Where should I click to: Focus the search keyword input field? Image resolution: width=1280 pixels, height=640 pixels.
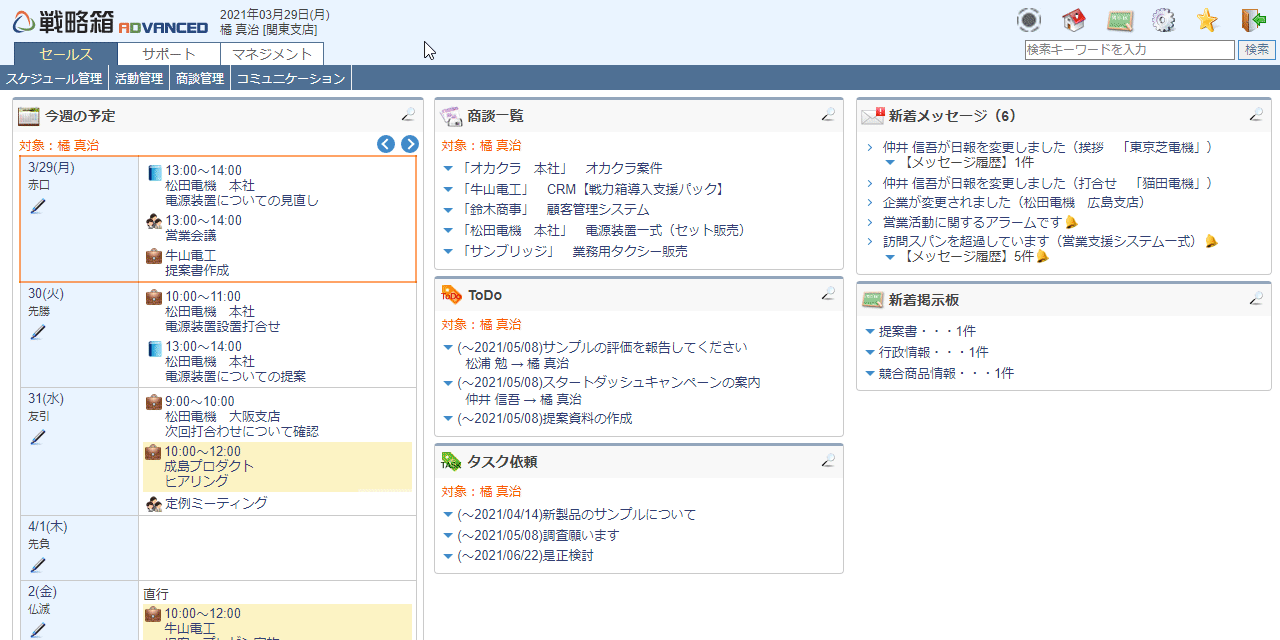click(x=1129, y=50)
